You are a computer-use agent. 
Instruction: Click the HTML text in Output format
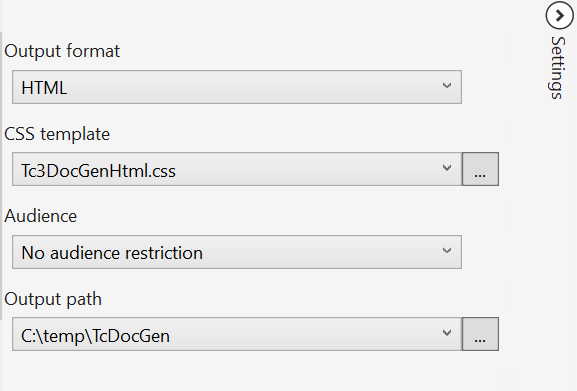(44, 88)
